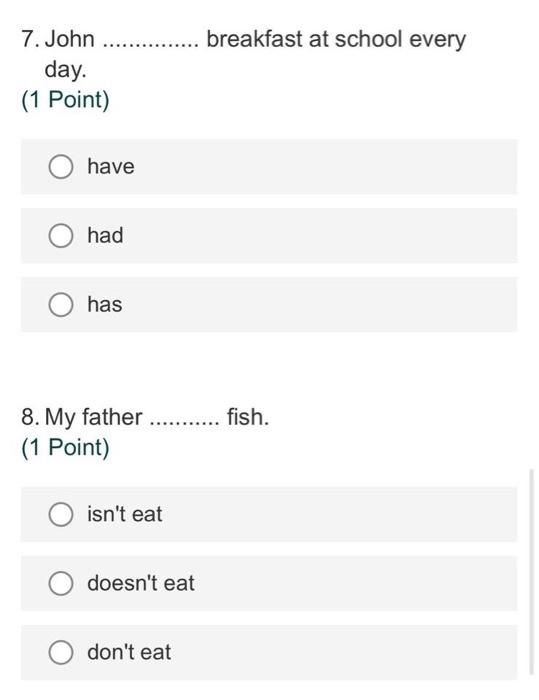Select the 'have' radio button
This screenshot has height=700, width=539.
(x=61, y=167)
